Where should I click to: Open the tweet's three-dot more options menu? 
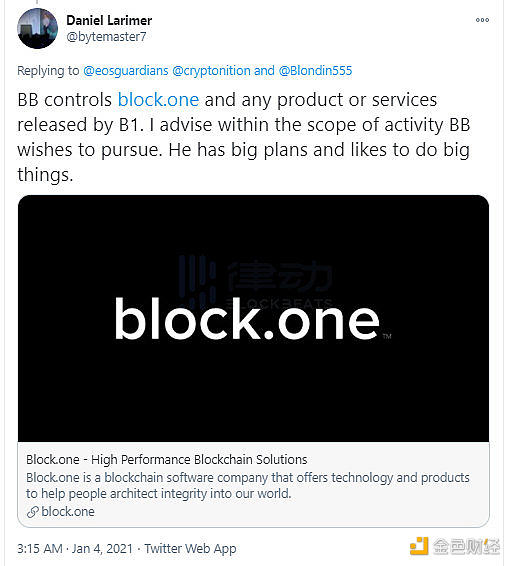point(482,20)
